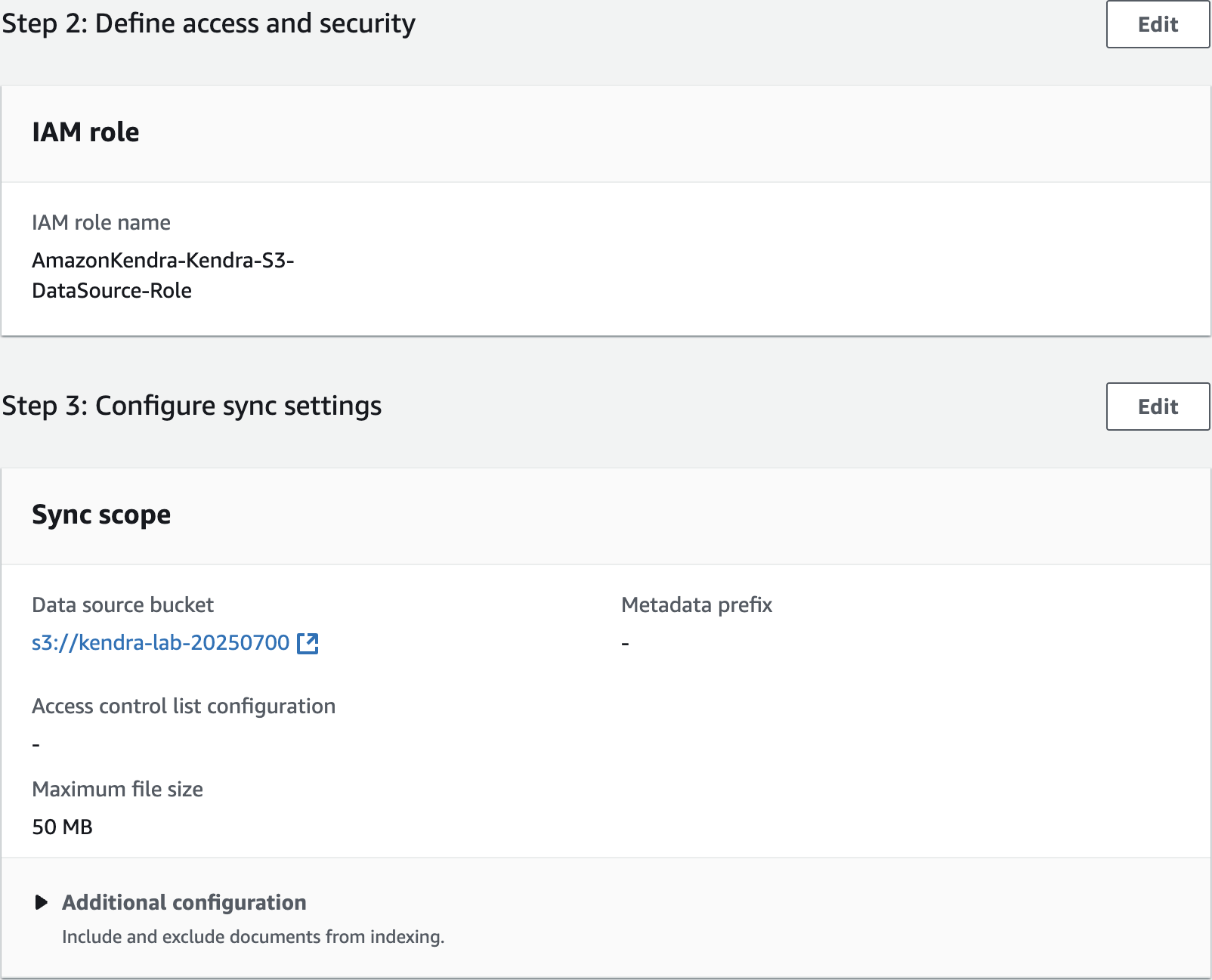Click Edit for Step 2 access and security

click(x=1158, y=25)
